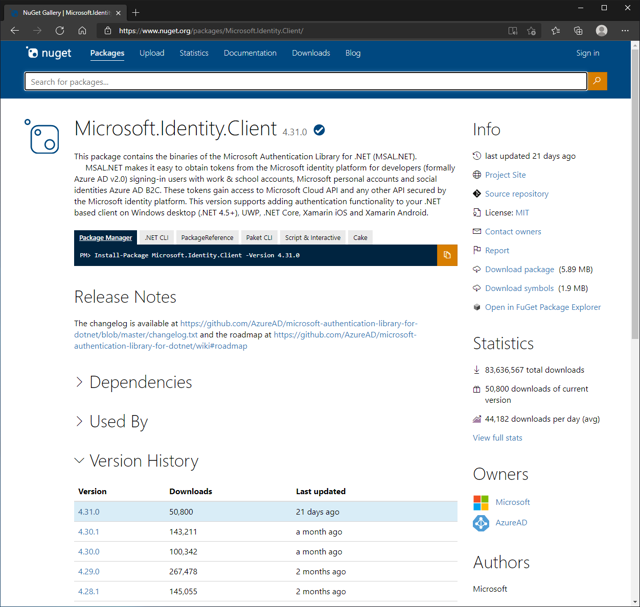The width and height of the screenshot is (640, 607).
Task: Open the Documentation nav item
Action: click(250, 53)
